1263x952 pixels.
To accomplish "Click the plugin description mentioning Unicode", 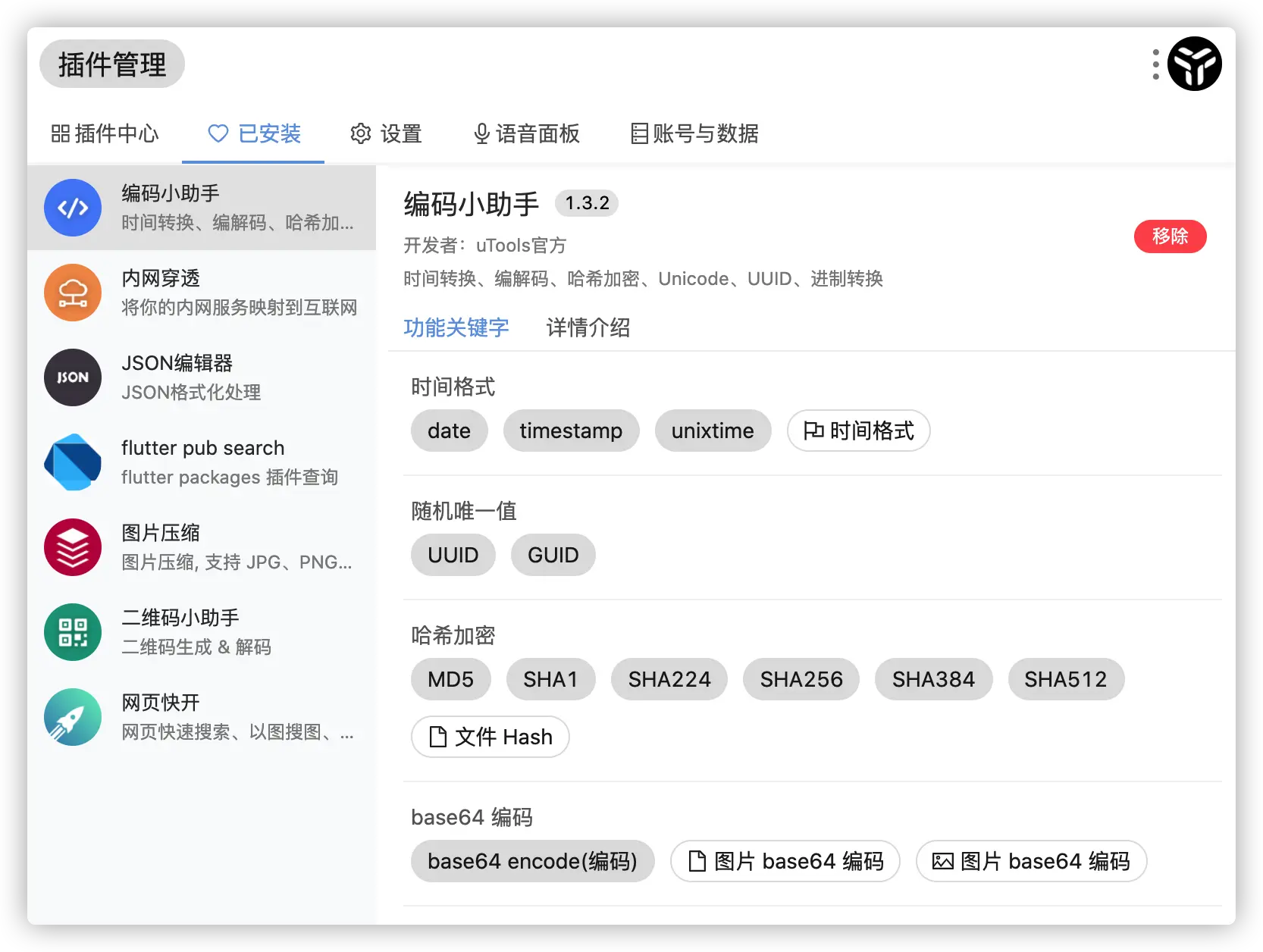I will [x=643, y=279].
